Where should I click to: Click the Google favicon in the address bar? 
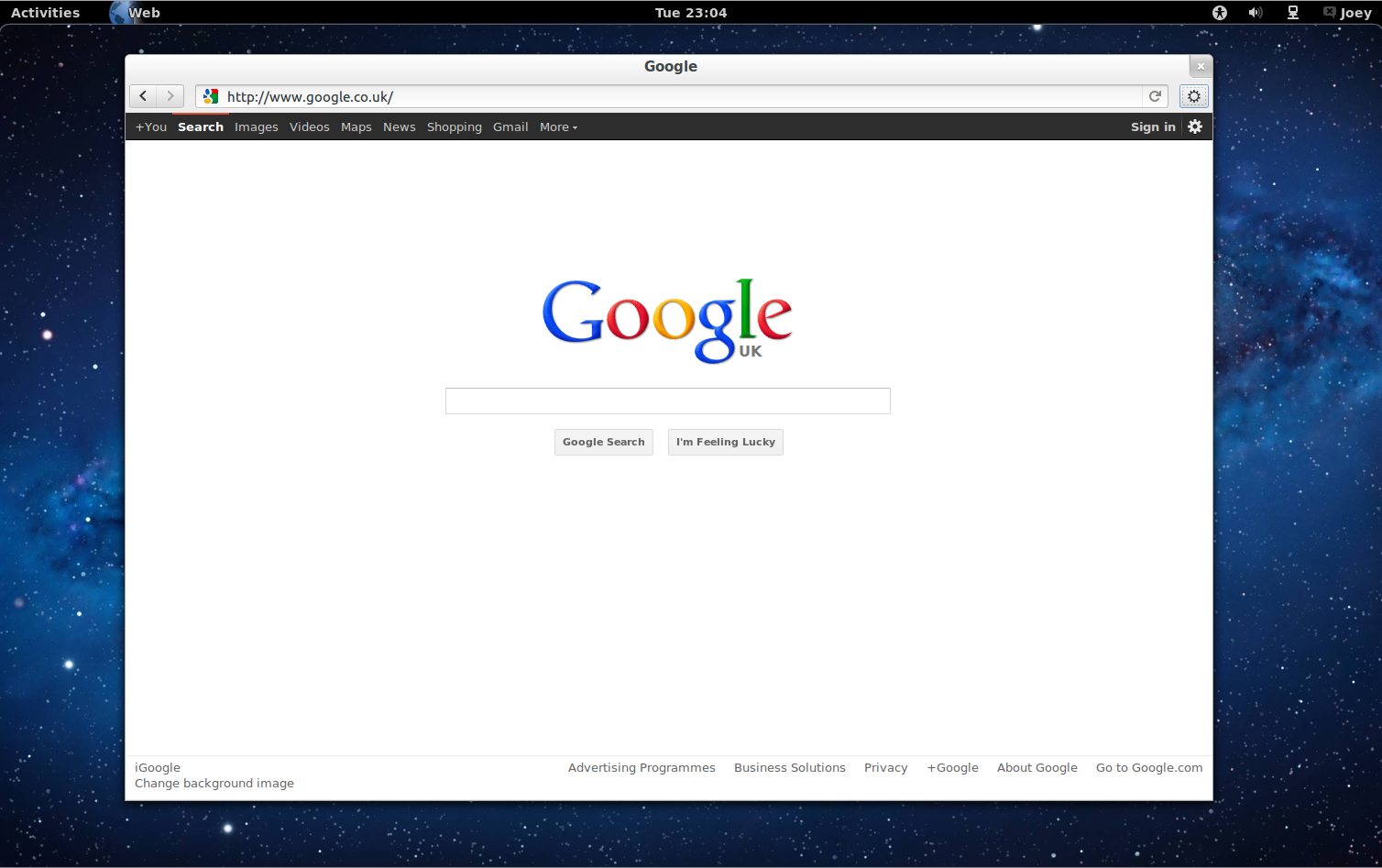point(210,95)
